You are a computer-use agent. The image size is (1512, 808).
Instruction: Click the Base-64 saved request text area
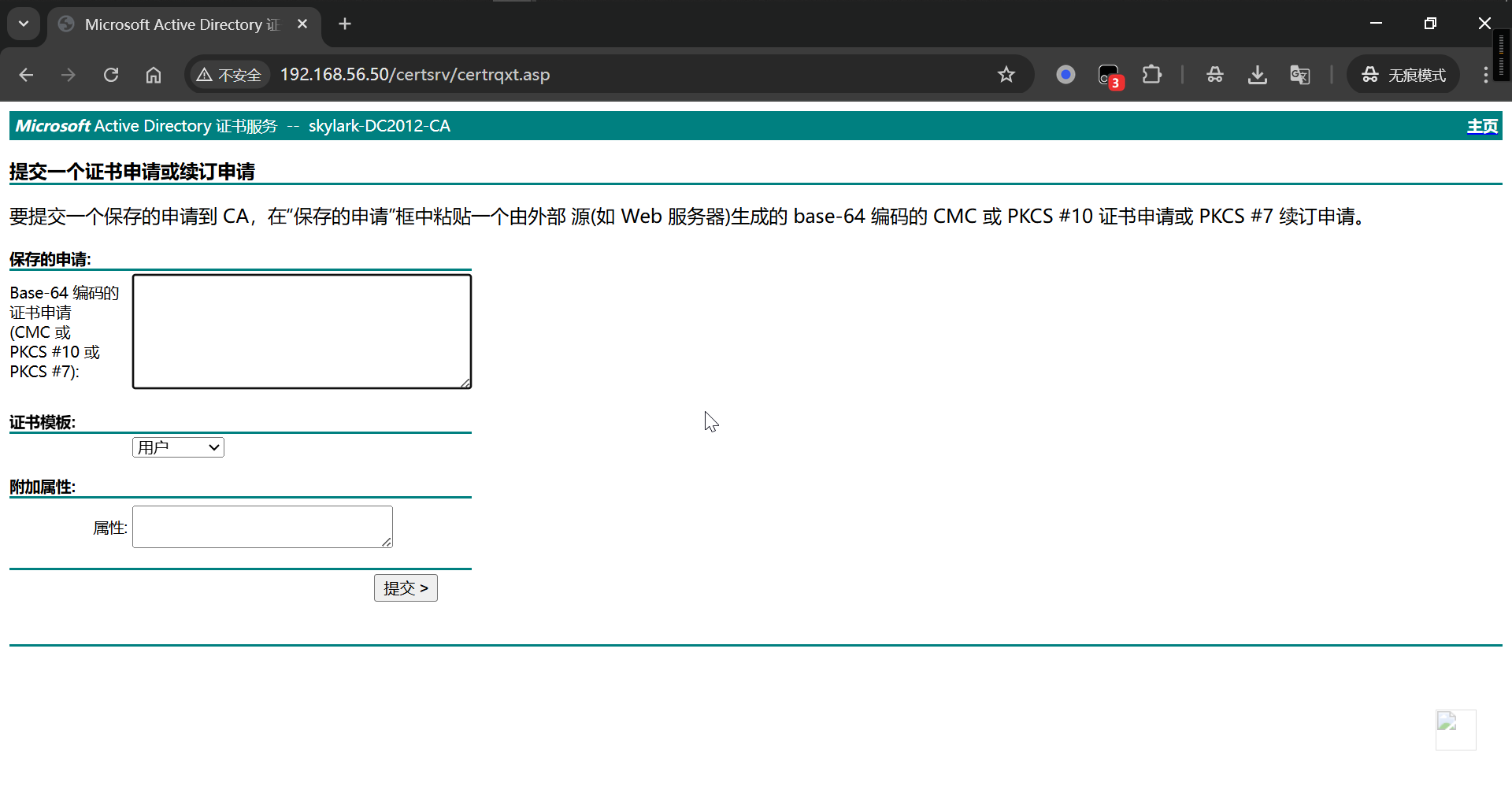coord(302,332)
